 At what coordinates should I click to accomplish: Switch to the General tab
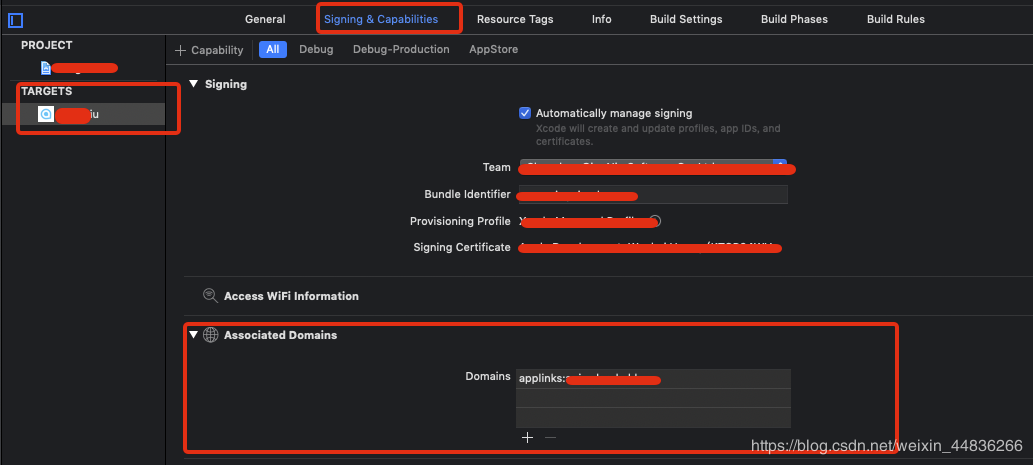(x=265, y=19)
